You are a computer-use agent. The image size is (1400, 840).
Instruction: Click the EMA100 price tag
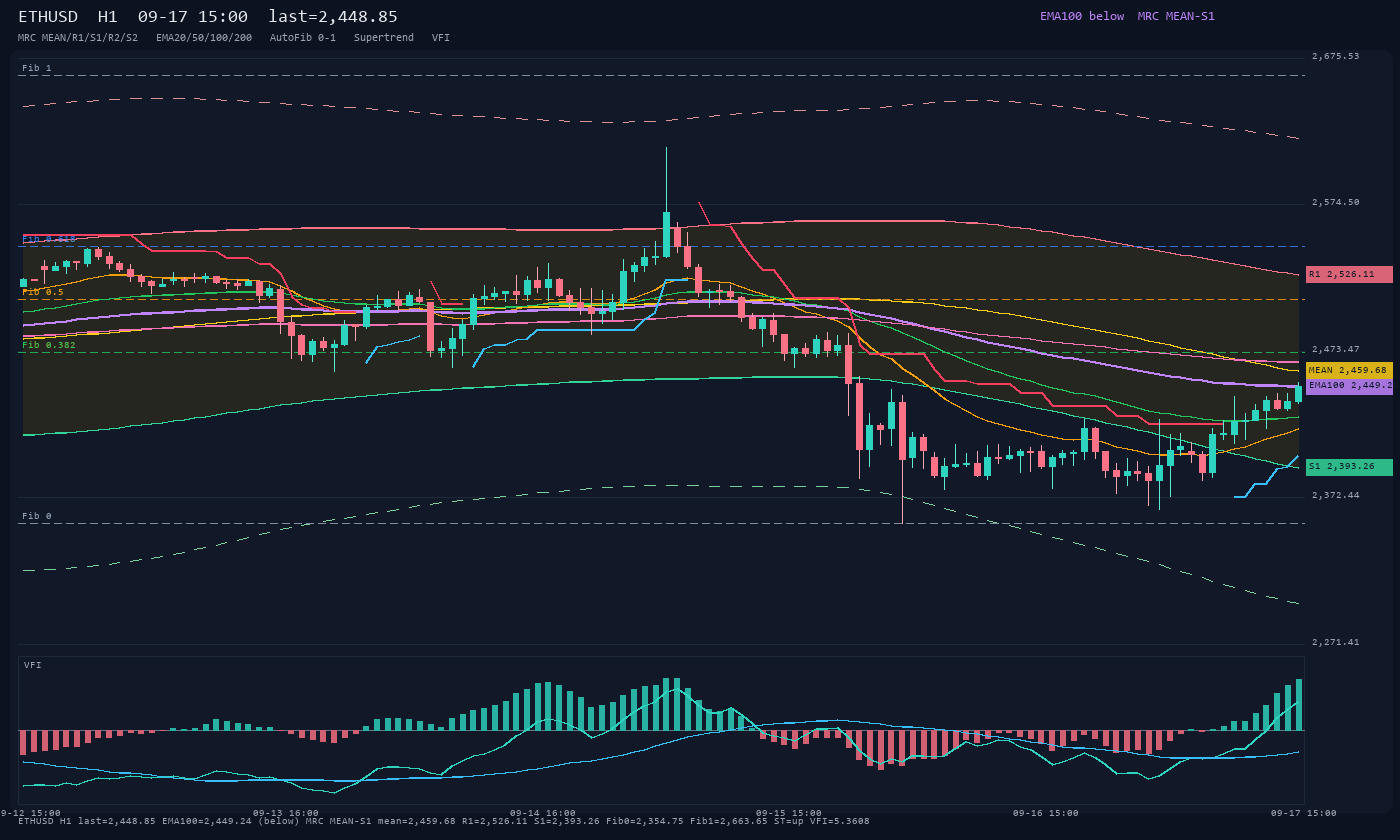(1349, 386)
